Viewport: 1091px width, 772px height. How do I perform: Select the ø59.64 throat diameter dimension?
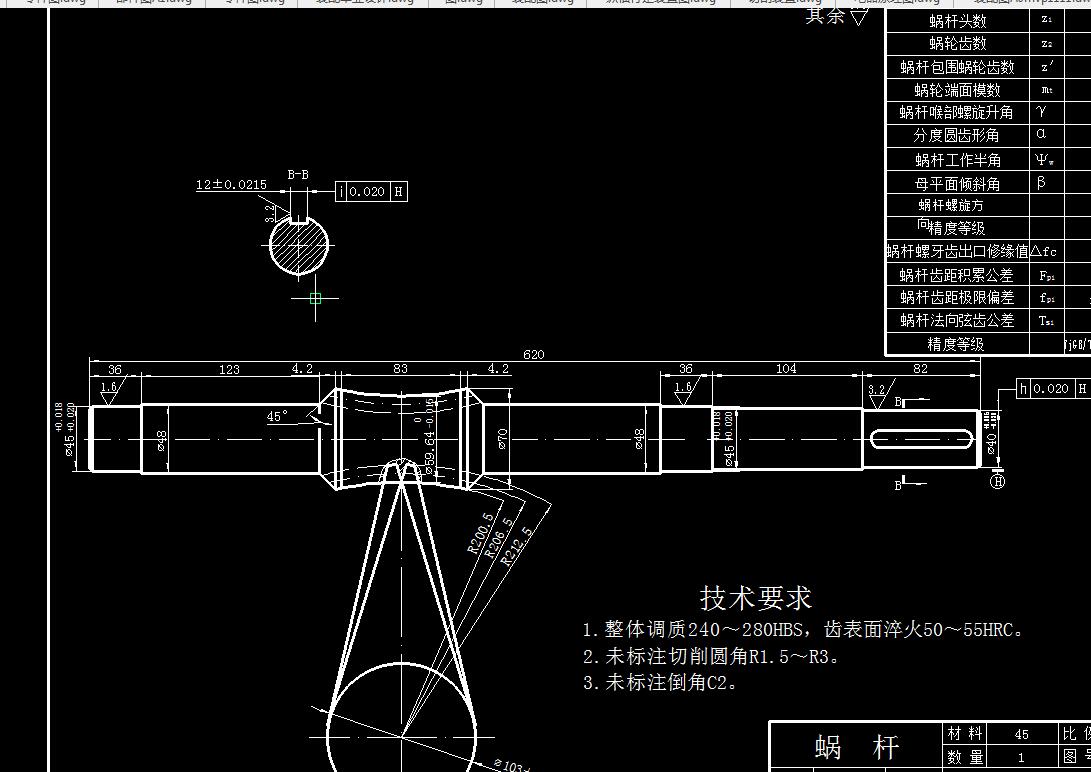tap(429, 453)
